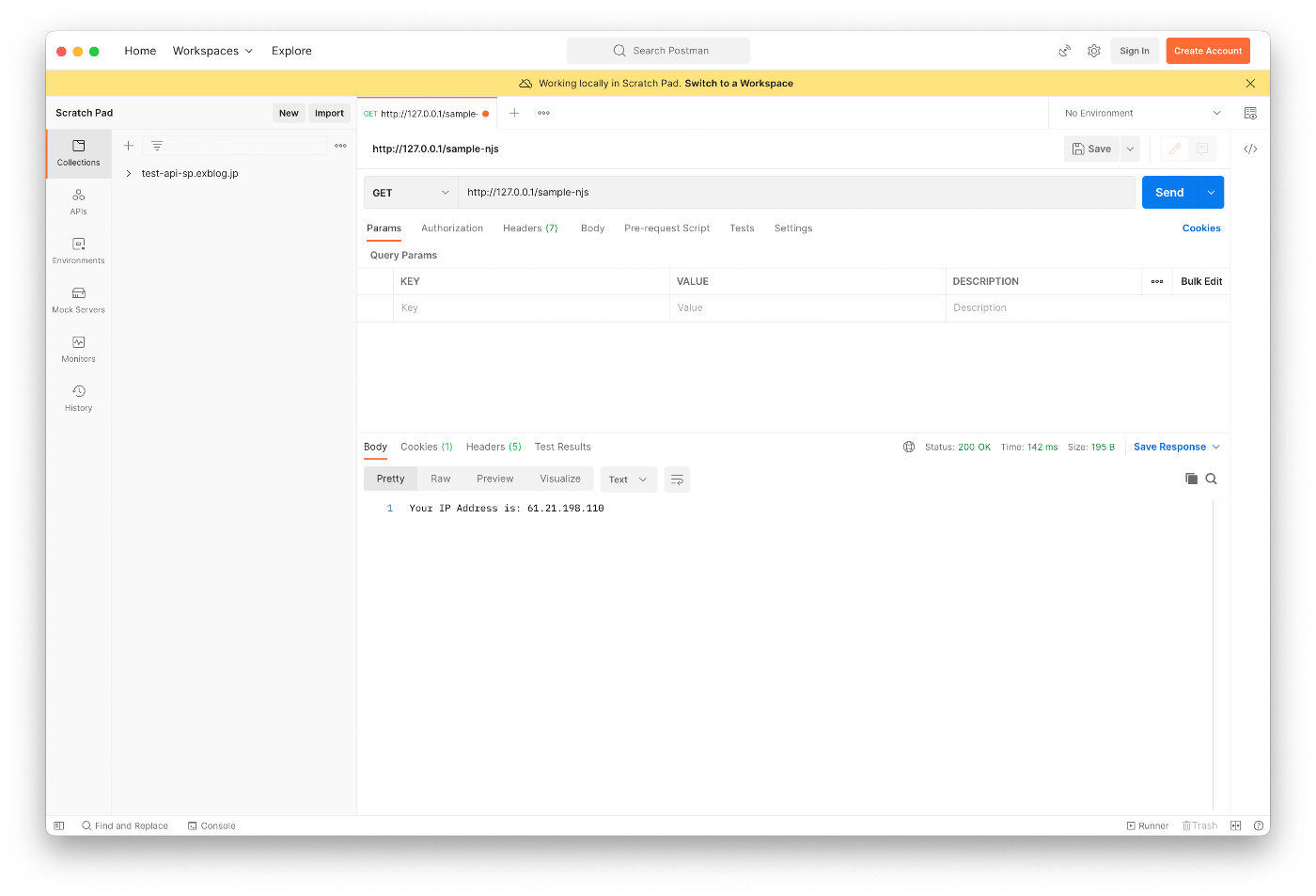Open the Environments sidebar panel

click(x=79, y=250)
